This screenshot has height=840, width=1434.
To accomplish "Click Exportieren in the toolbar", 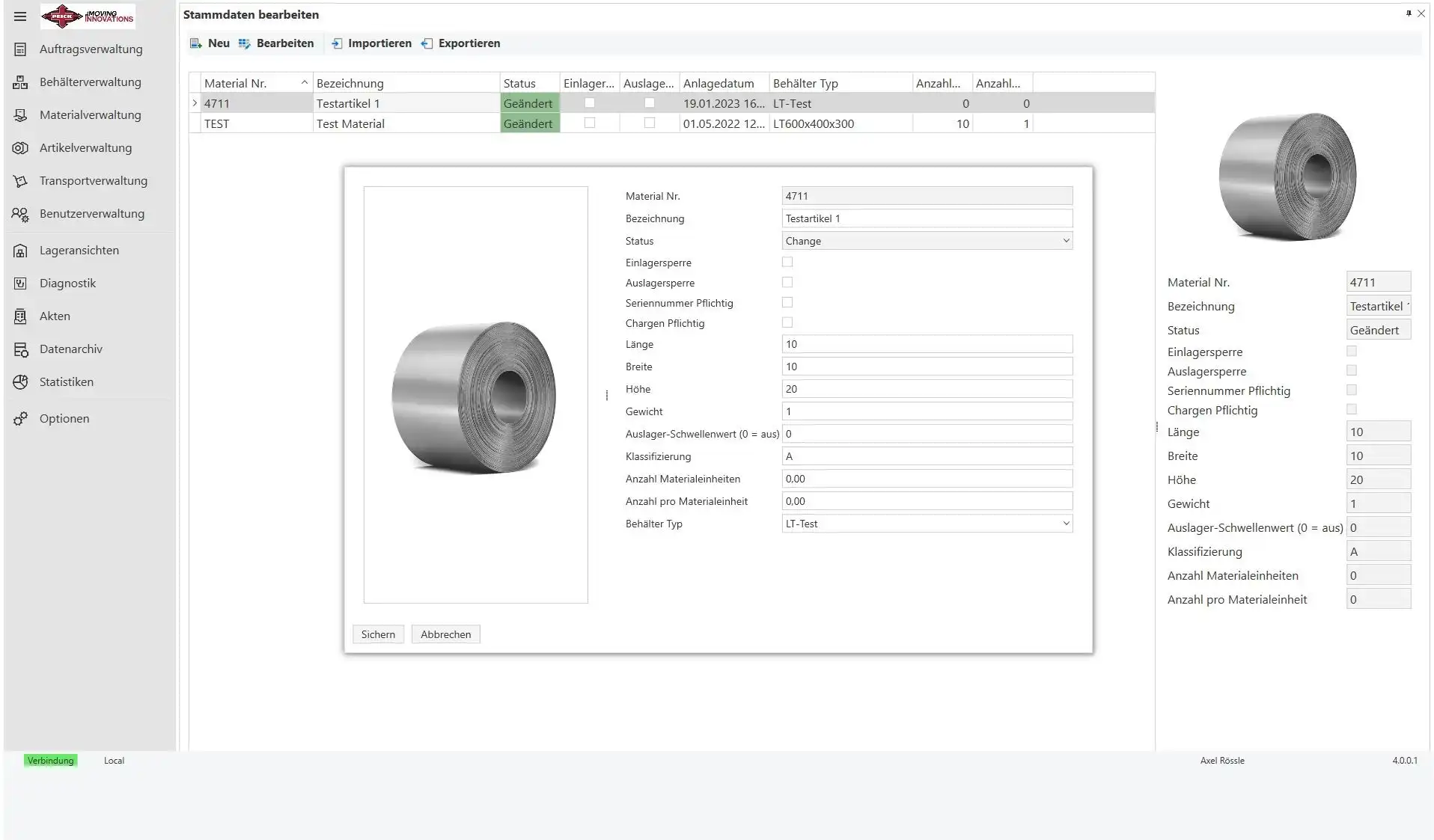I will coord(461,43).
